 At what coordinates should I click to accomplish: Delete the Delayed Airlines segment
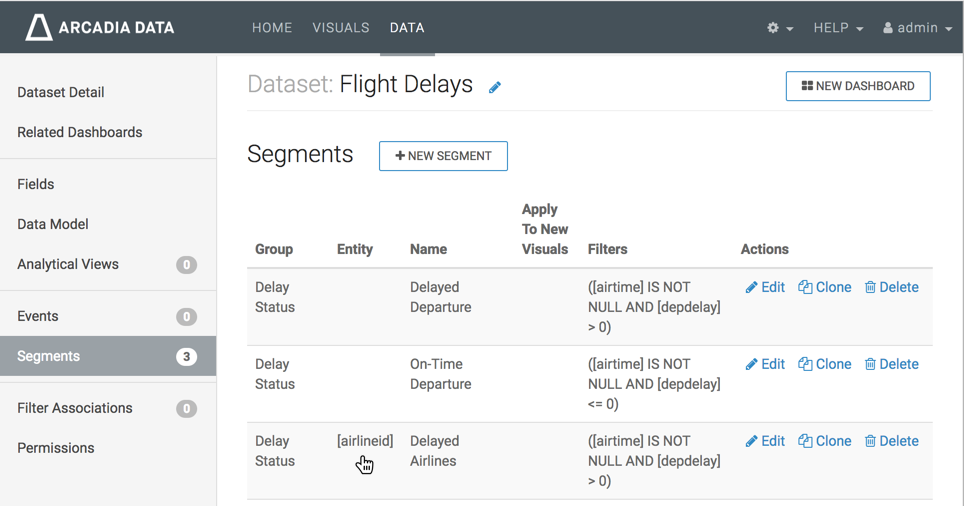891,441
